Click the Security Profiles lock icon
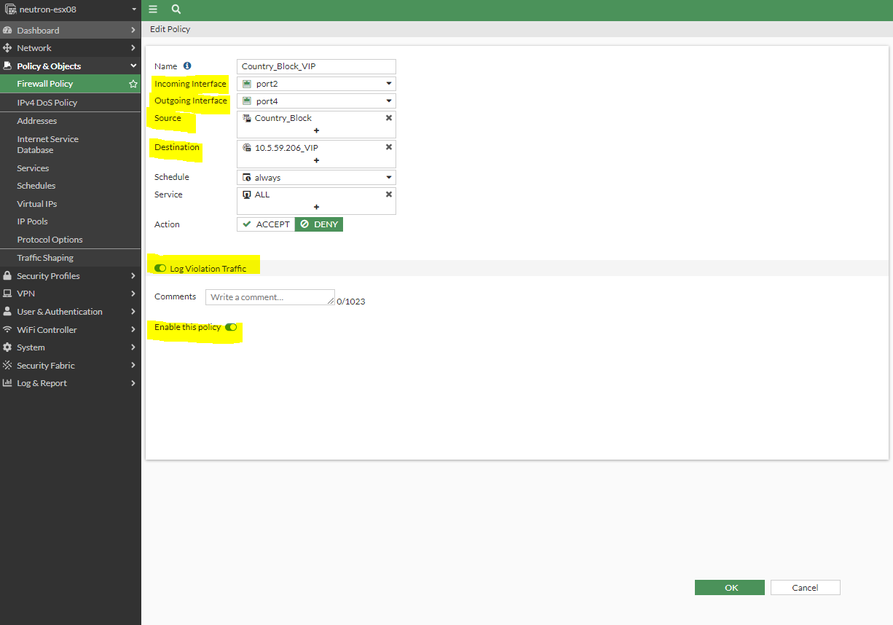893x625 pixels. click(x=7, y=276)
